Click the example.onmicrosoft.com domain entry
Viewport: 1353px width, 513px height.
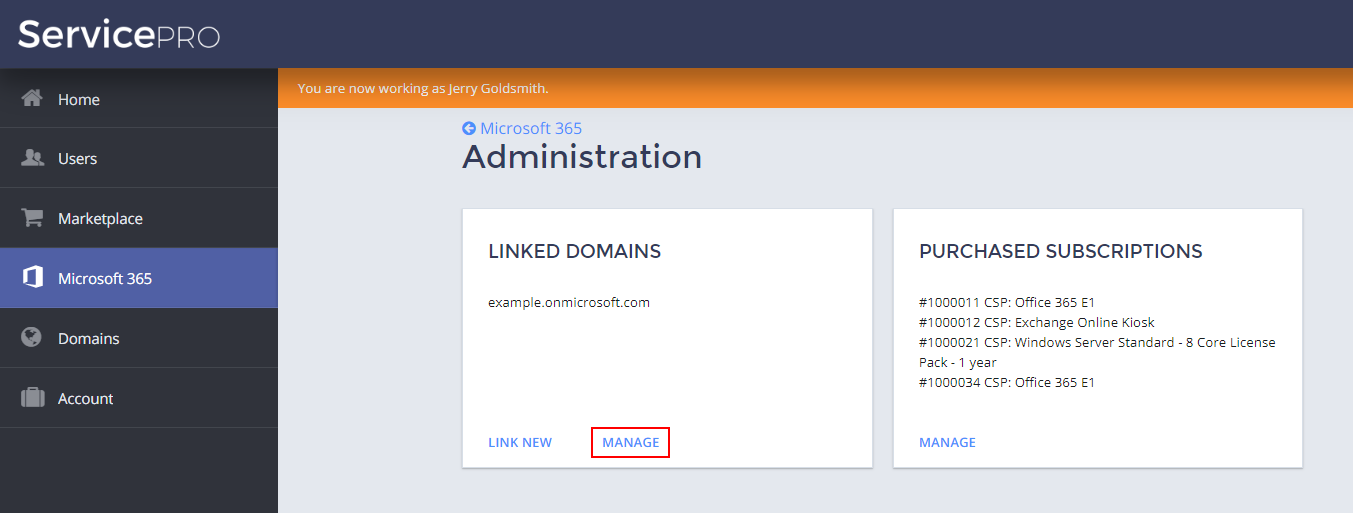(x=569, y=302)
